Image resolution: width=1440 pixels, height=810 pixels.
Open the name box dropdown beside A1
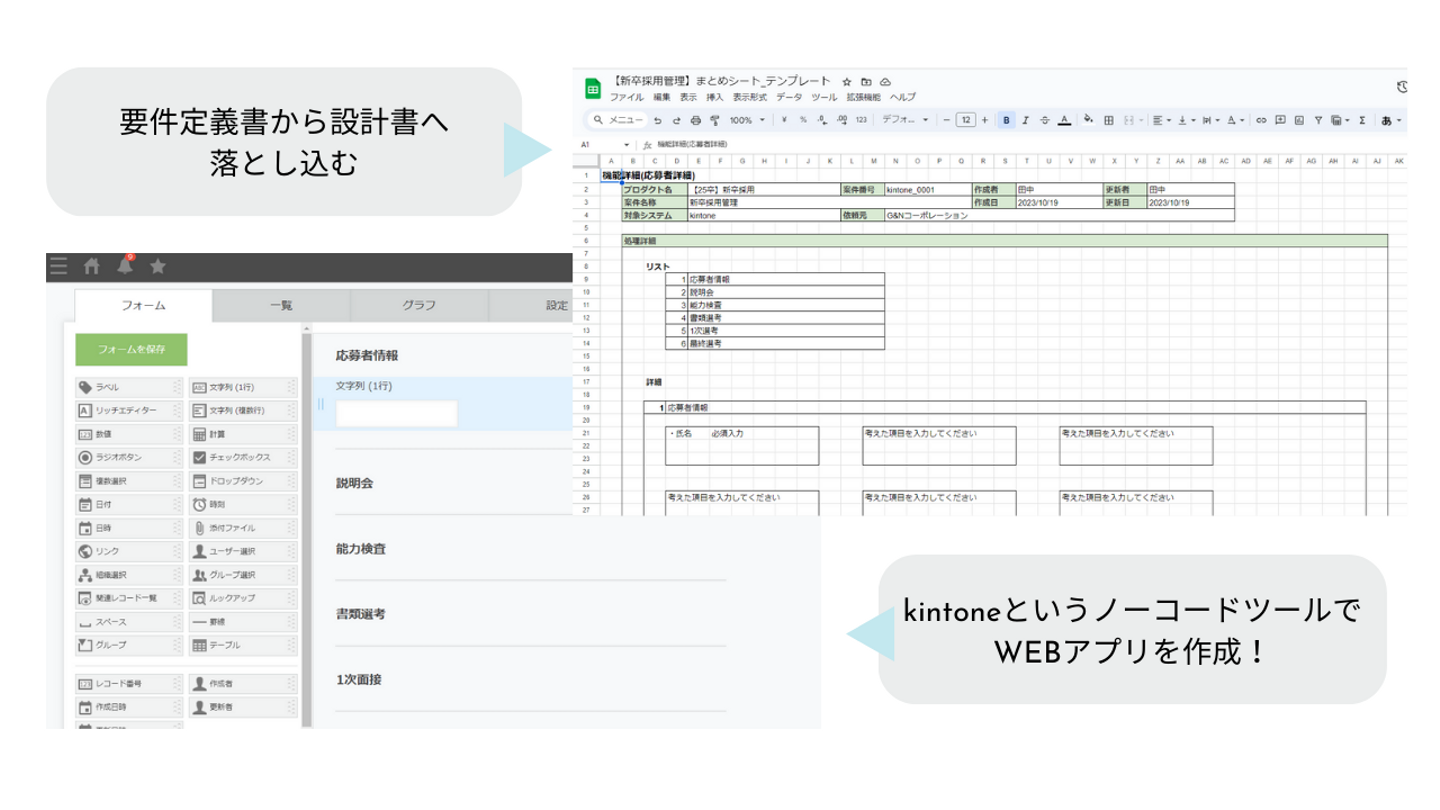point(626,145)
